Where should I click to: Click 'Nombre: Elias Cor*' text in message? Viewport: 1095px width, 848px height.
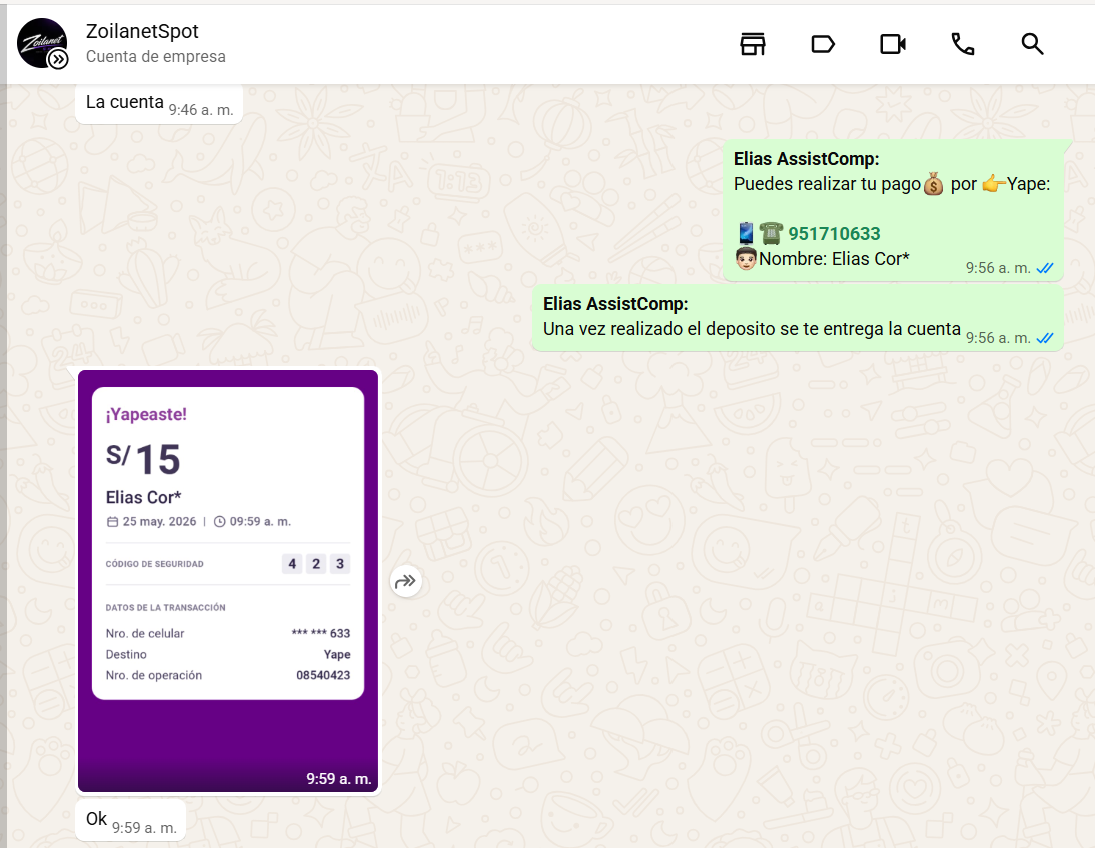(834, 259)
